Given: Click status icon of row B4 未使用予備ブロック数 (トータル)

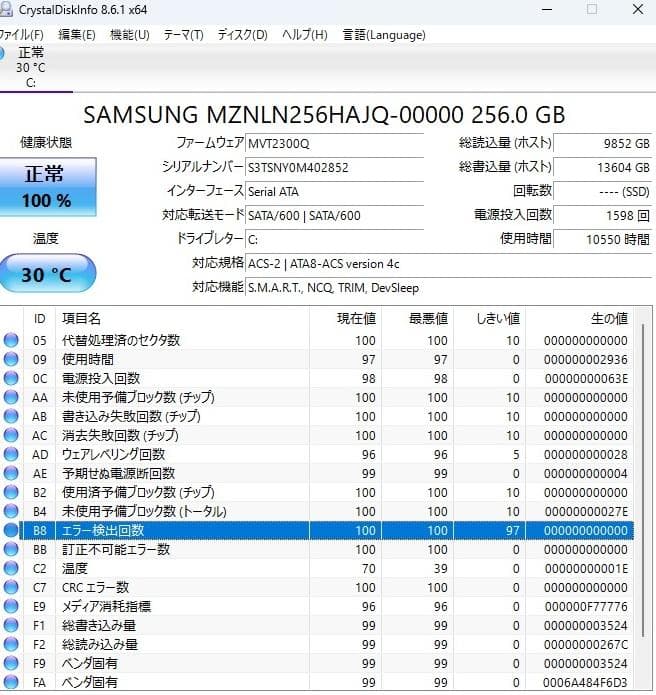Looking at the screenshot, I should [11, 511].
